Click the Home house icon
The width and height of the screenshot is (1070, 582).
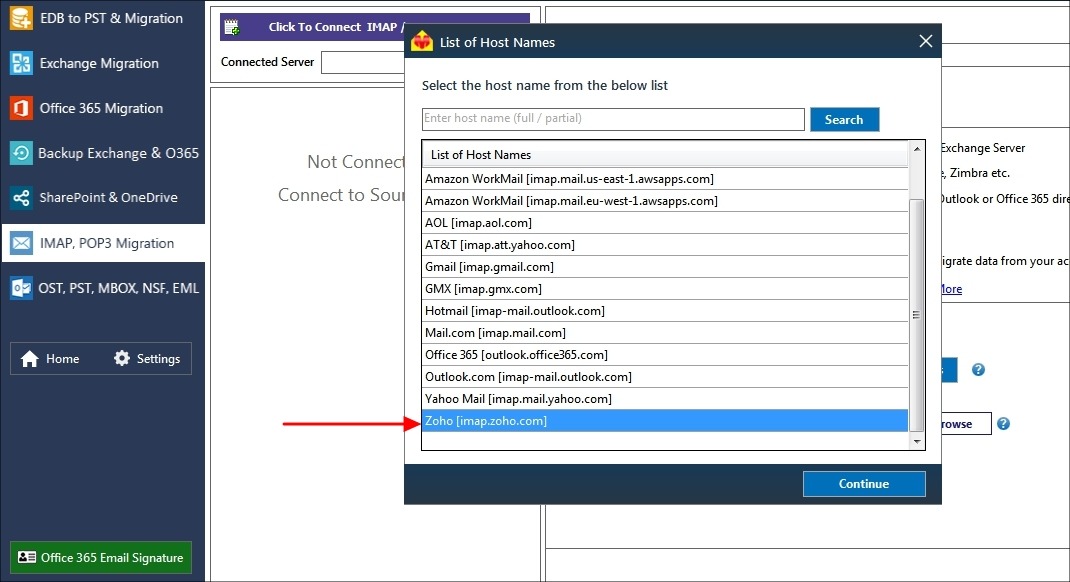coord(29,359)
